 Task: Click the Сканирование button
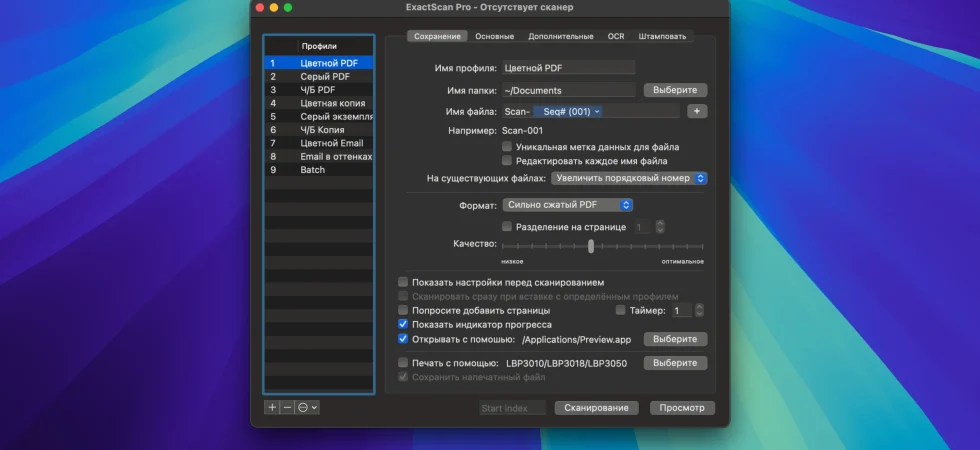pyautogui.click(x=596, y=408)
